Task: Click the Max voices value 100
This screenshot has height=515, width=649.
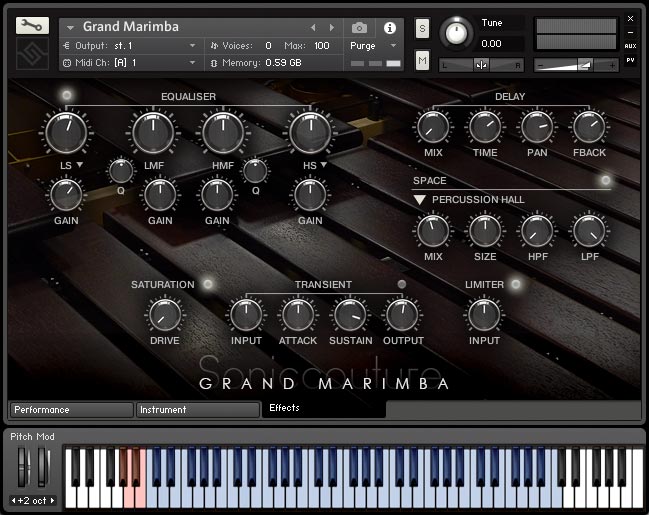Action: coord(322,46)
